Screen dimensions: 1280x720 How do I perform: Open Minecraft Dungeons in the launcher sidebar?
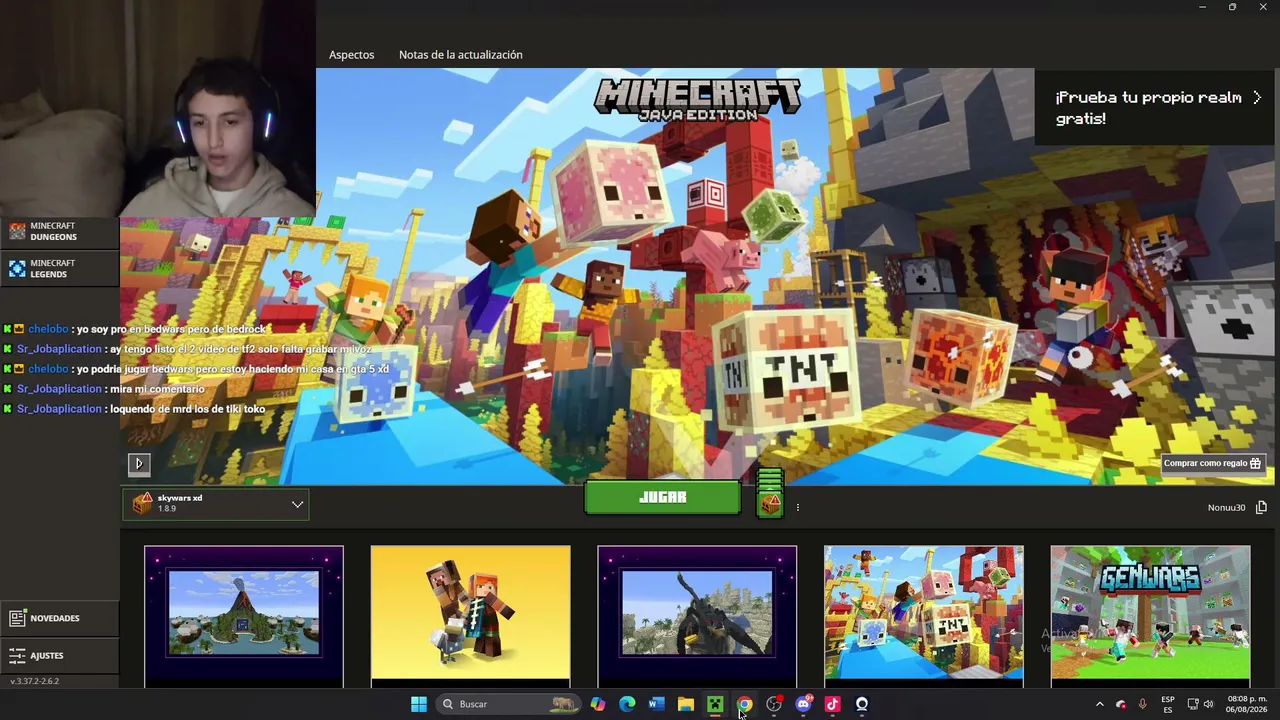(x=59, y=232)
